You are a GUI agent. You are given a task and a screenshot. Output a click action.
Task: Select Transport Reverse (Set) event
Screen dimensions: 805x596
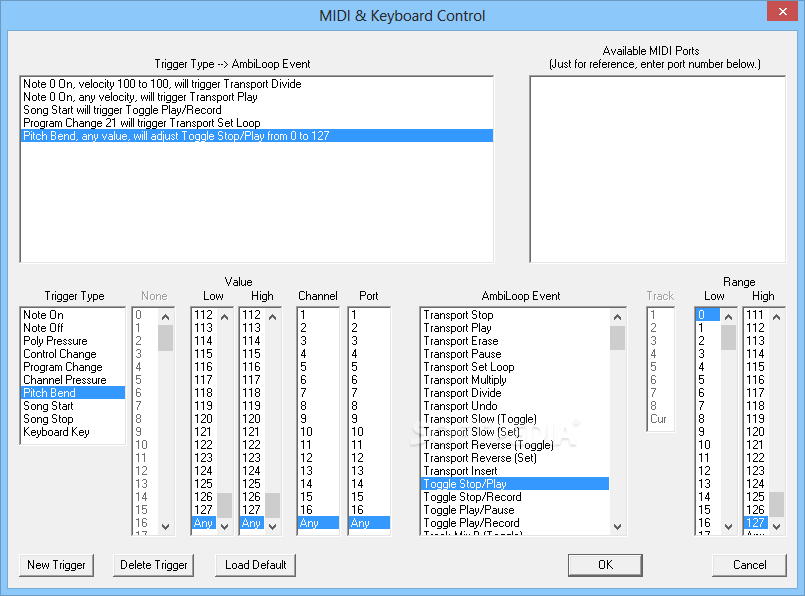[515, 458]
